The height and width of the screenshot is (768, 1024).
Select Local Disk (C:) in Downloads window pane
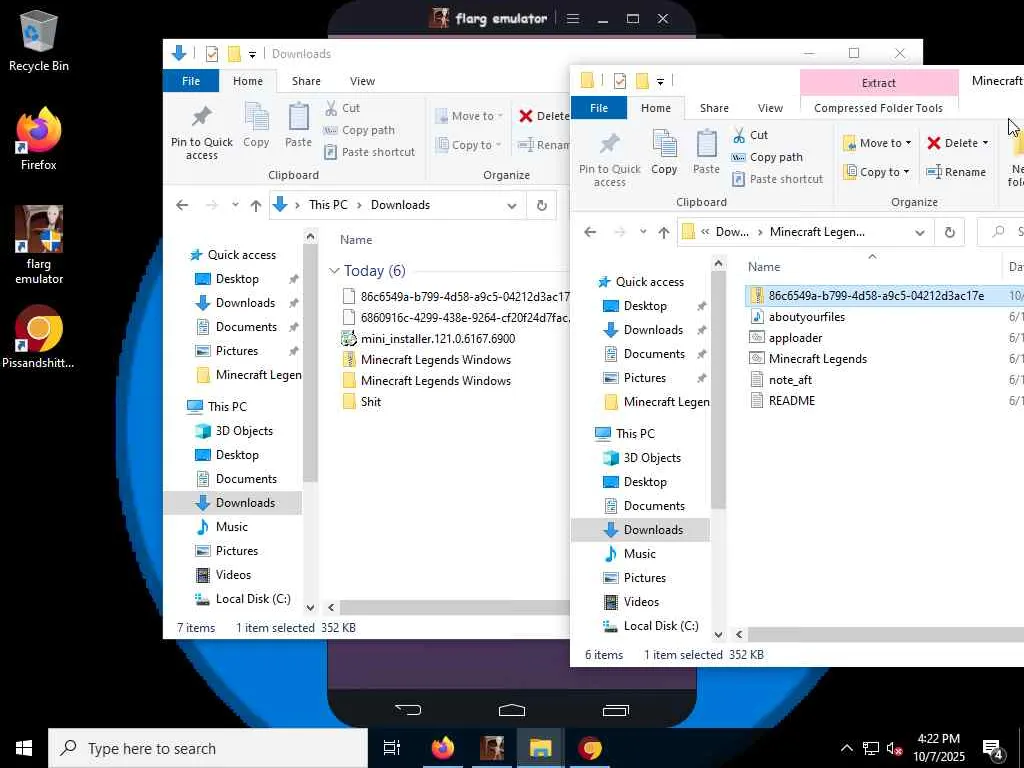tap(253, 599)
